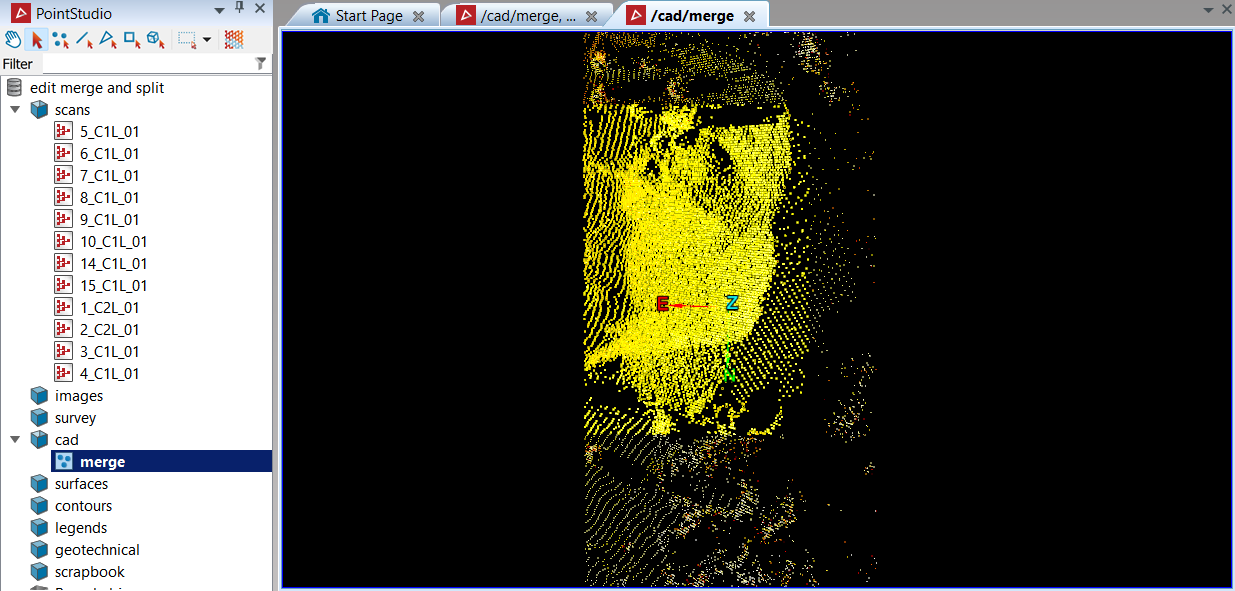Choose the triangle facet selection tool
1235x591 pixels.
coord(108,40)
